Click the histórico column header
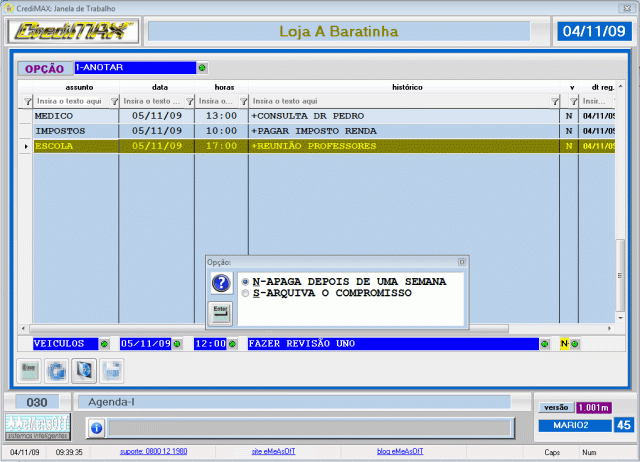Image resolution: width=640 pixels, height=462 pixels. 406,88
